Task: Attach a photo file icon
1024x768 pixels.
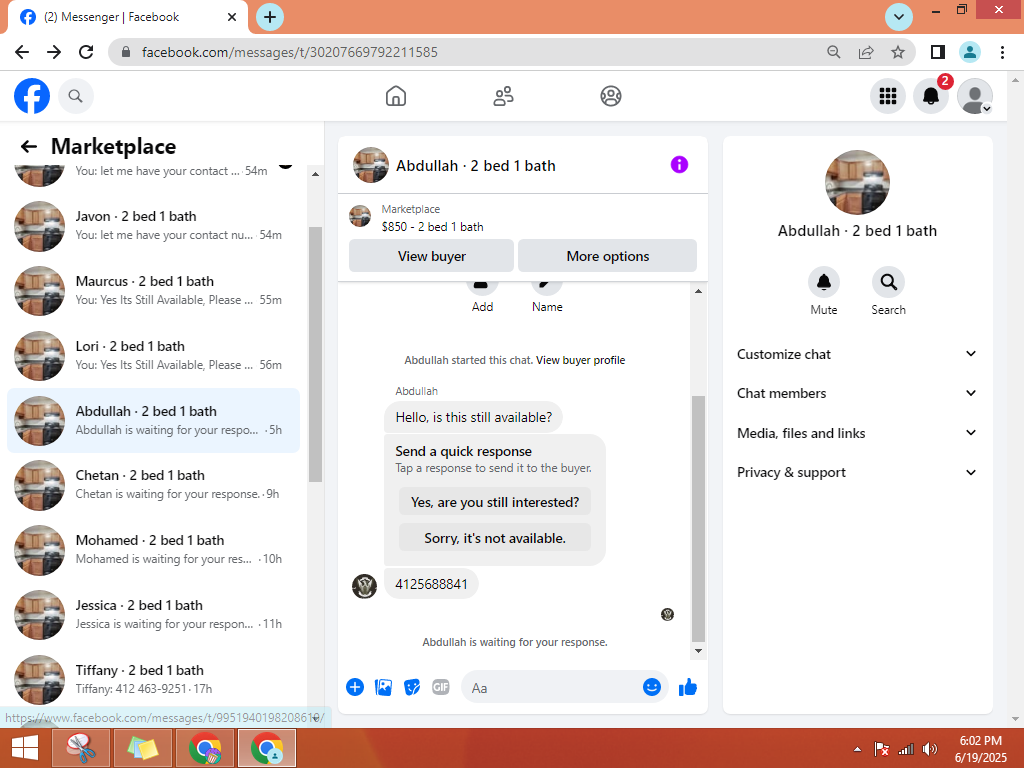Action: point(383,687)
